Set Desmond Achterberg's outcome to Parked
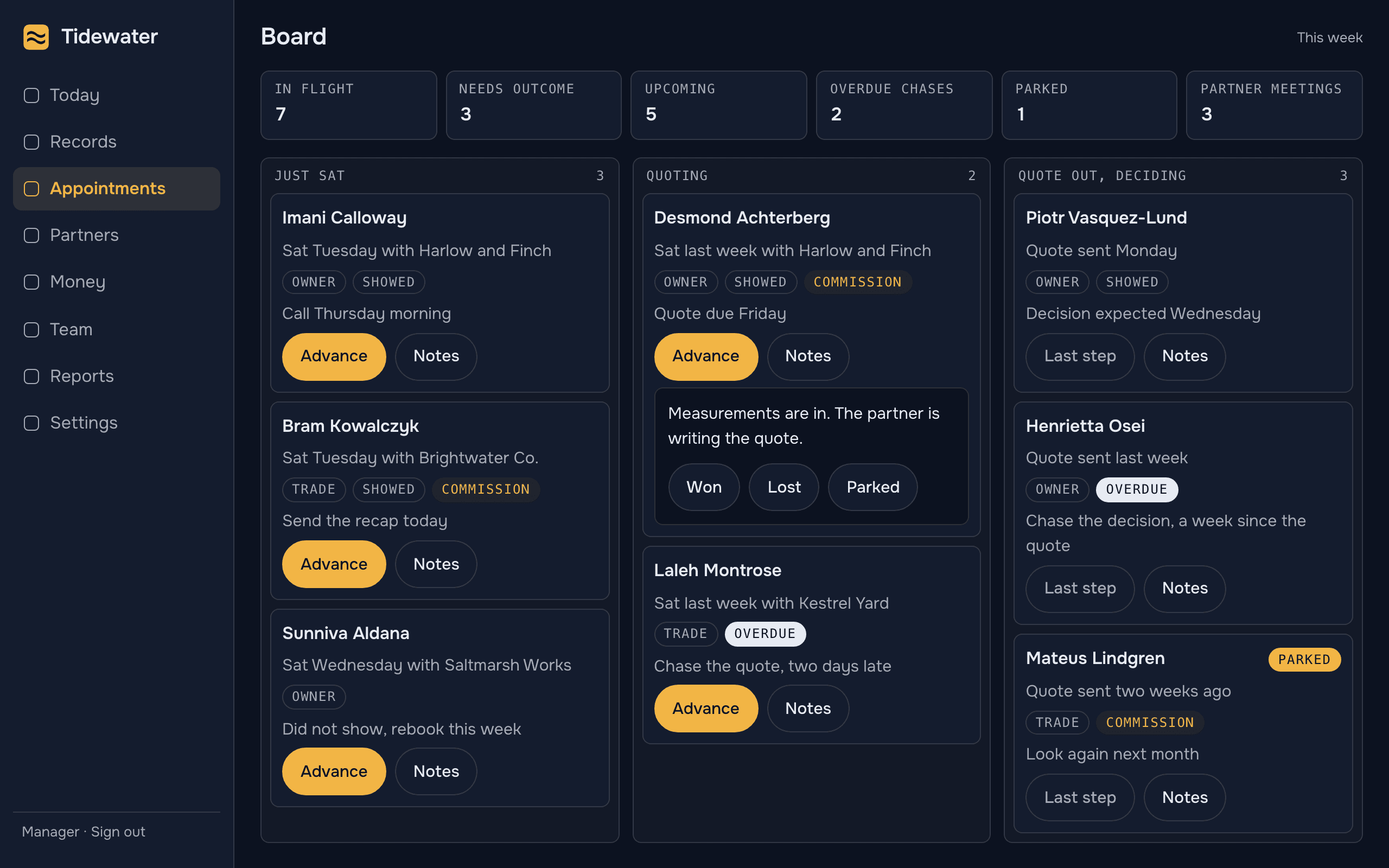 pos(873,487)
